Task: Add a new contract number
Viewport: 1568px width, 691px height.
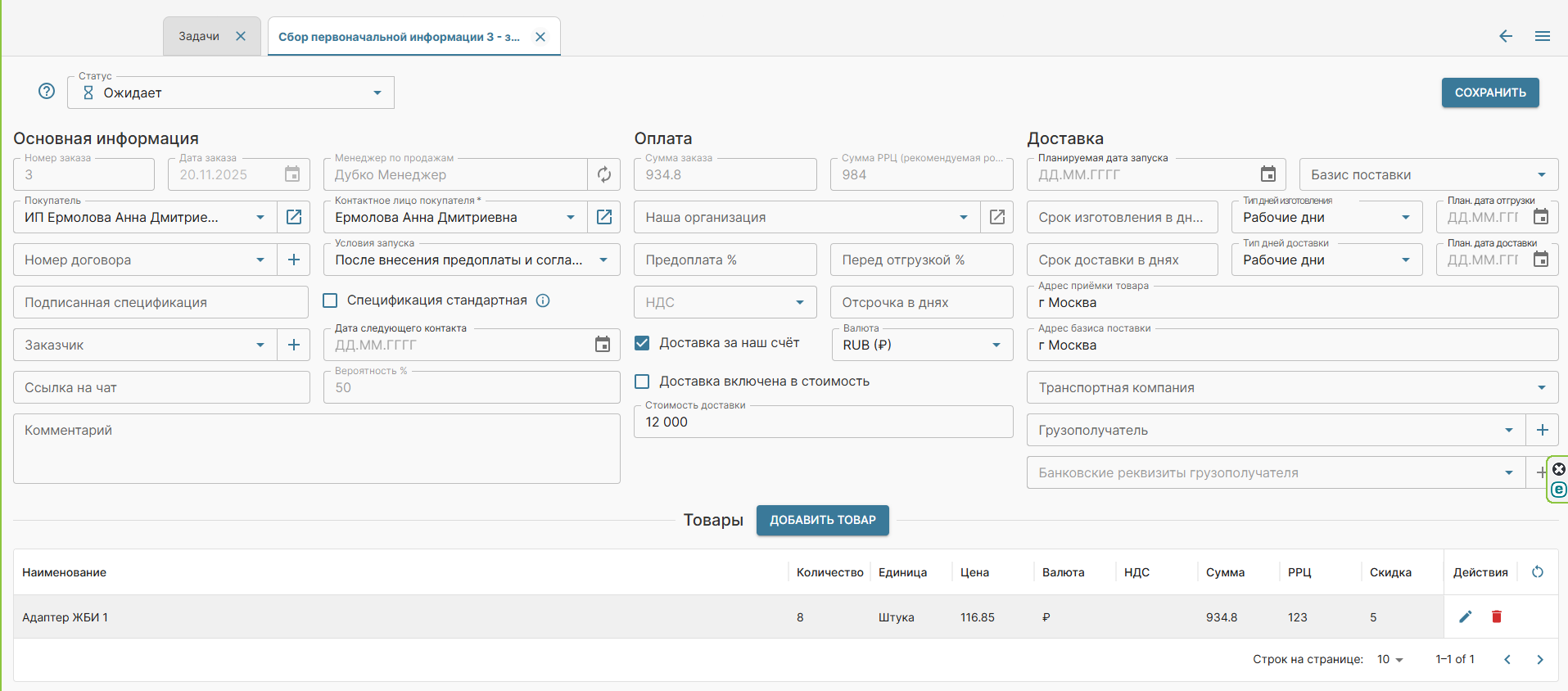Action: [x=293, y=260]
